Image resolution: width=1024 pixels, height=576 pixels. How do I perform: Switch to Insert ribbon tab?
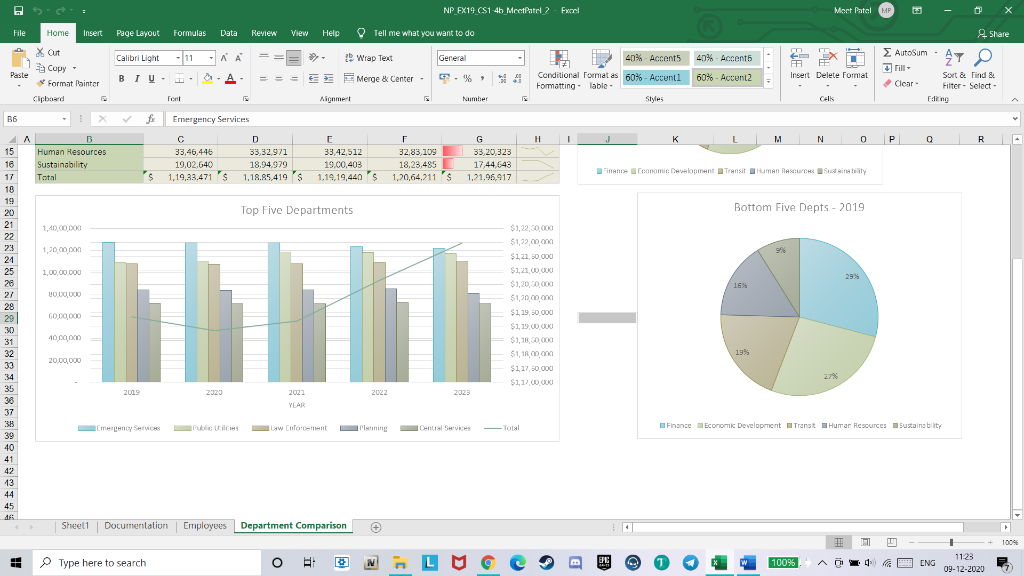point(93,33)
